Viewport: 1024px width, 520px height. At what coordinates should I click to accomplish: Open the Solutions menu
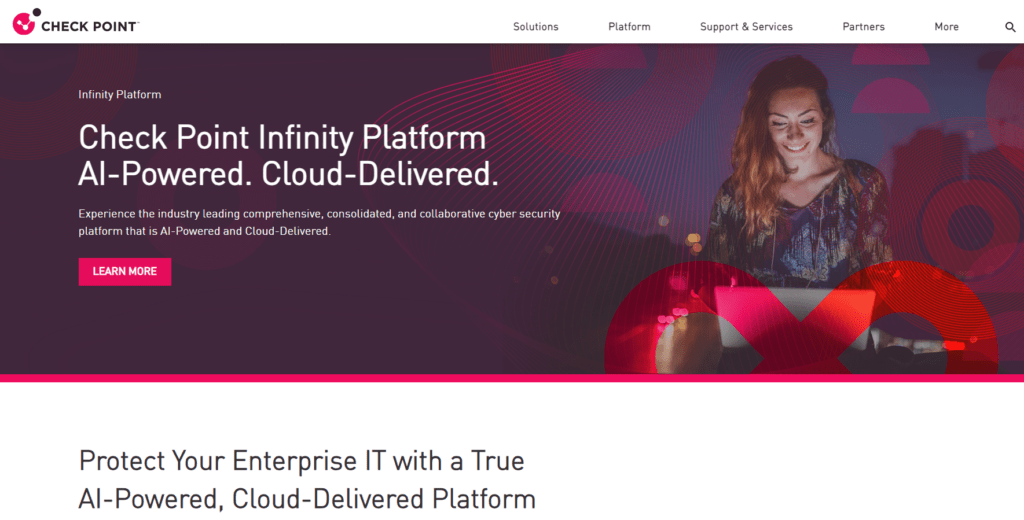[536, 27]
